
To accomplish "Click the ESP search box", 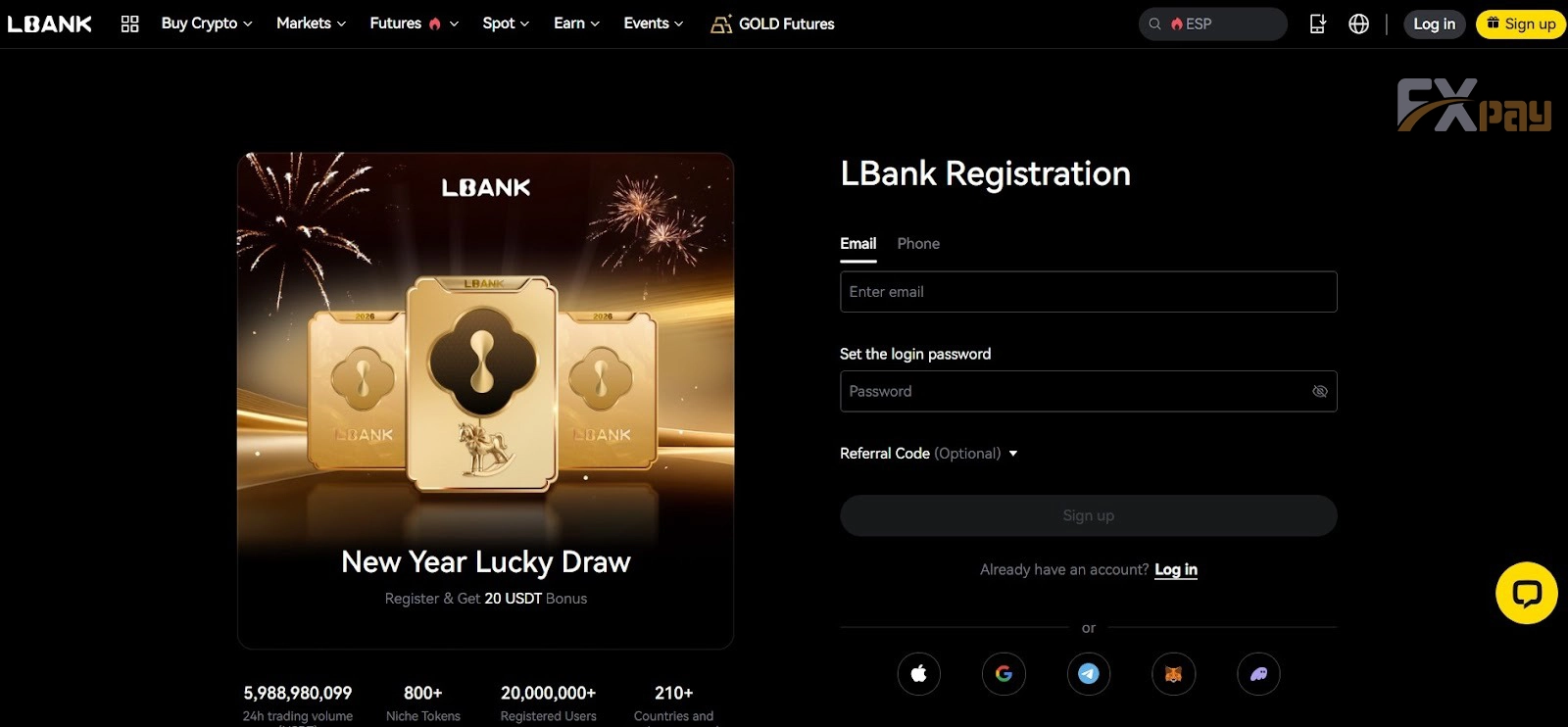I will (x=1213, y=24).
